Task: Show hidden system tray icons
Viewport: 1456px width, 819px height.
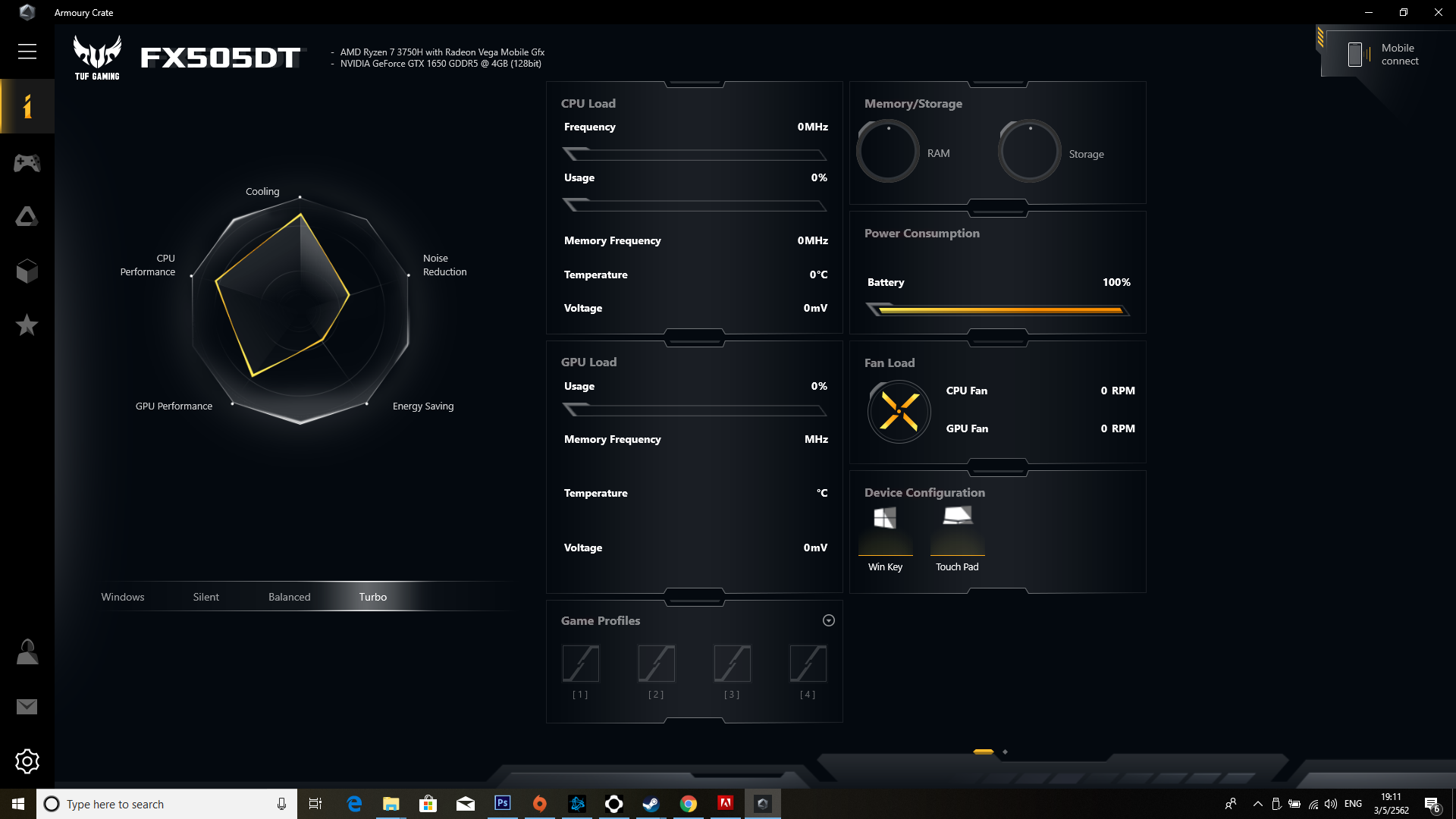Action: click(1257, 804)
